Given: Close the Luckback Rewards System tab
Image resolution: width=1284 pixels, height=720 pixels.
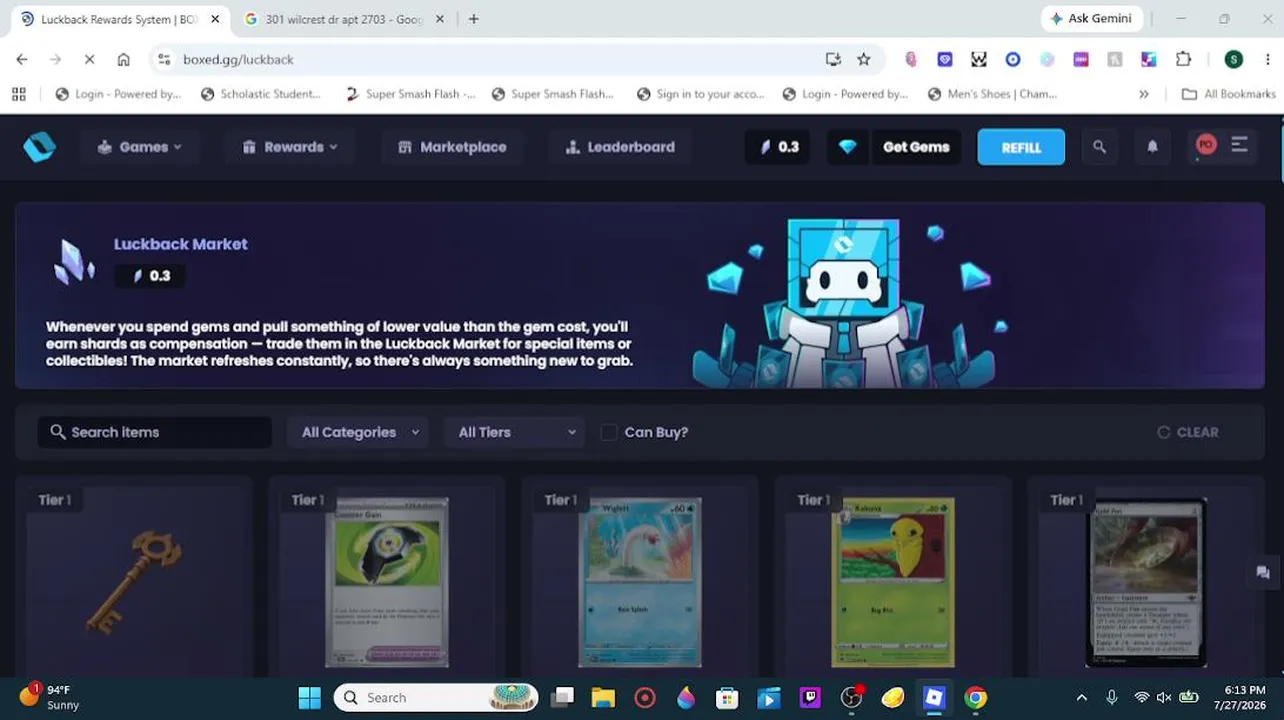Looking at the screenshot, I should coord(215,19).
